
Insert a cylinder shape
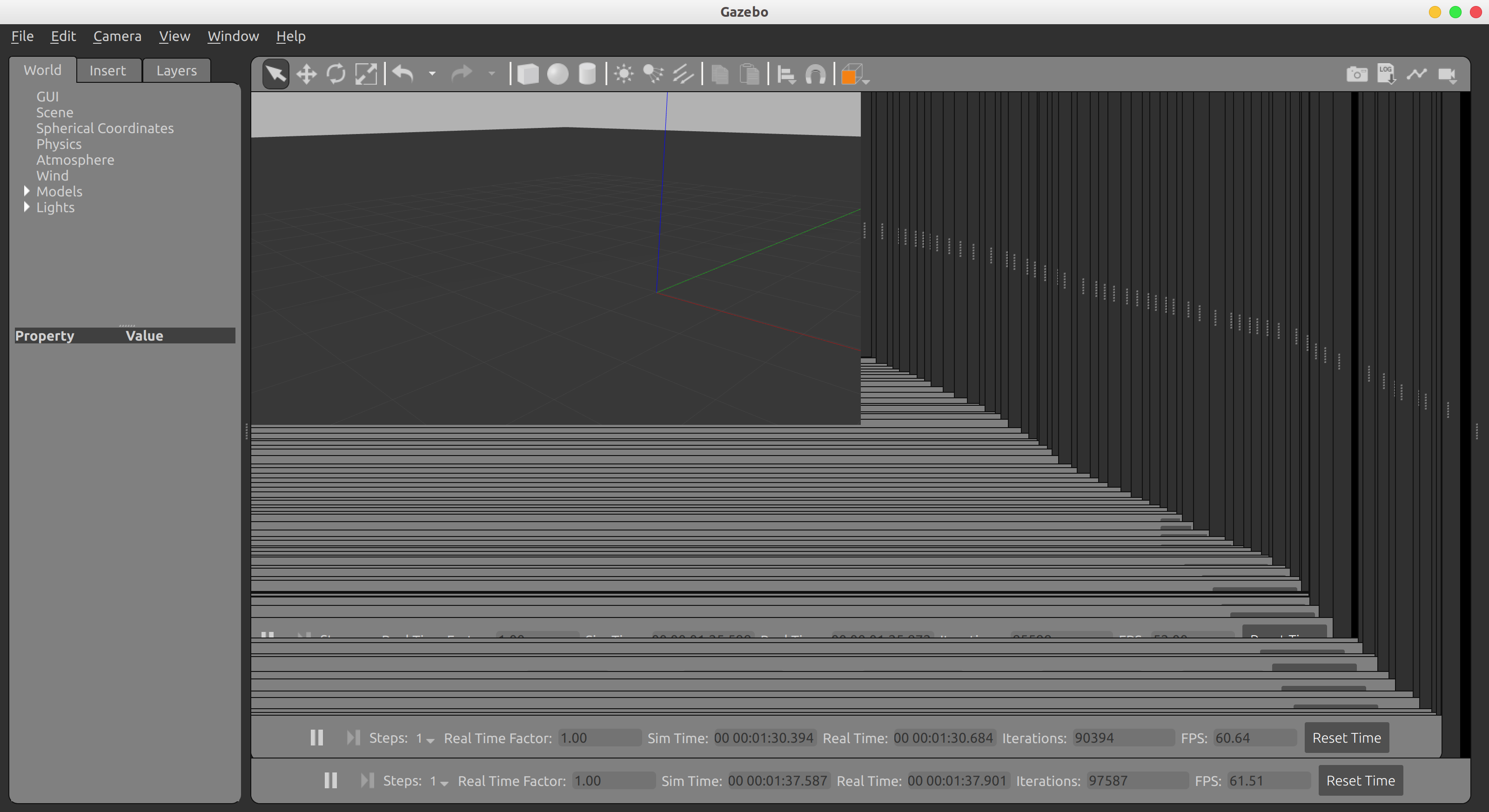(x=587, y=74)
